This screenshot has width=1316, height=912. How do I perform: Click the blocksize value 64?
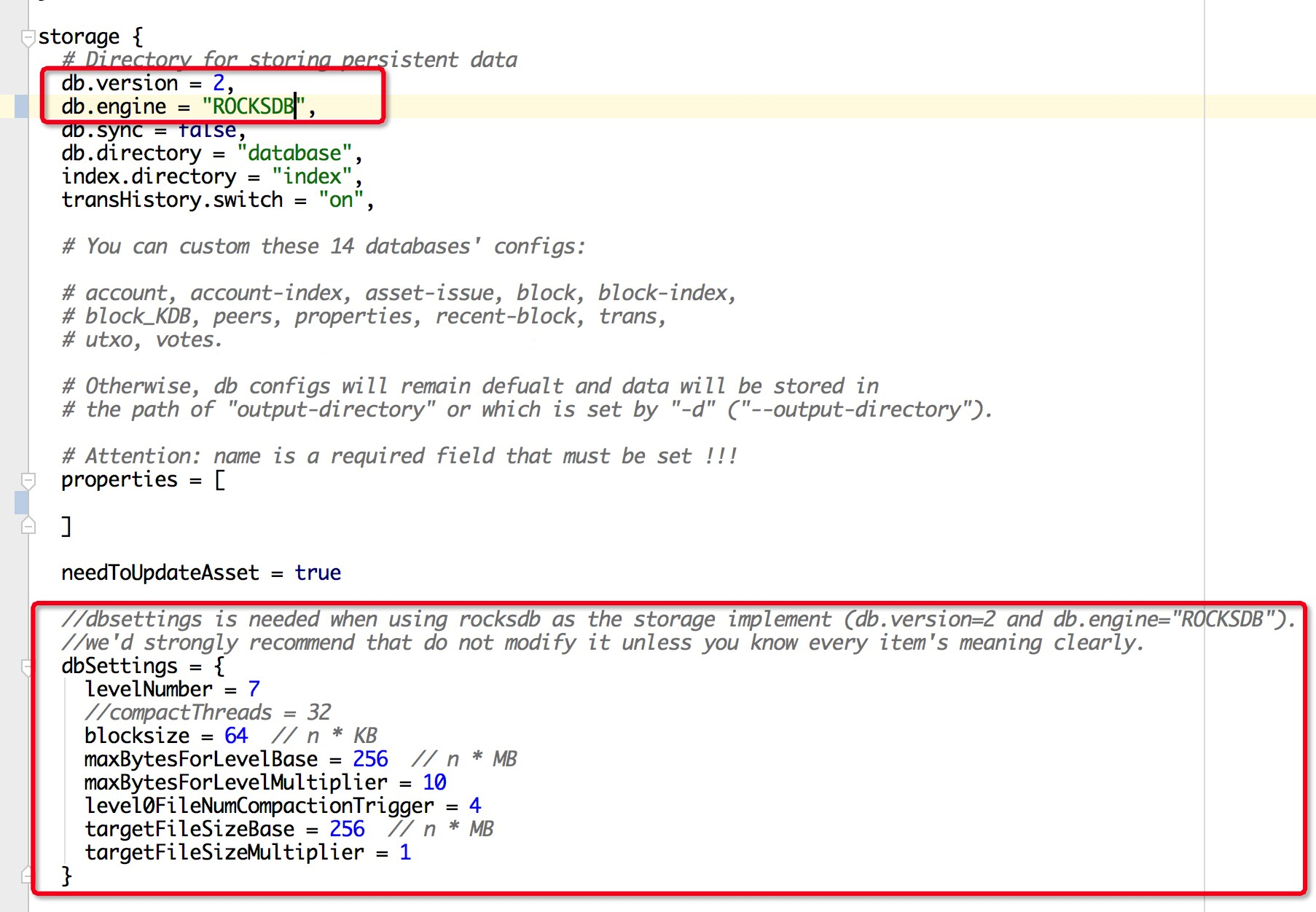pyautogui.click(x=236, y=736)
